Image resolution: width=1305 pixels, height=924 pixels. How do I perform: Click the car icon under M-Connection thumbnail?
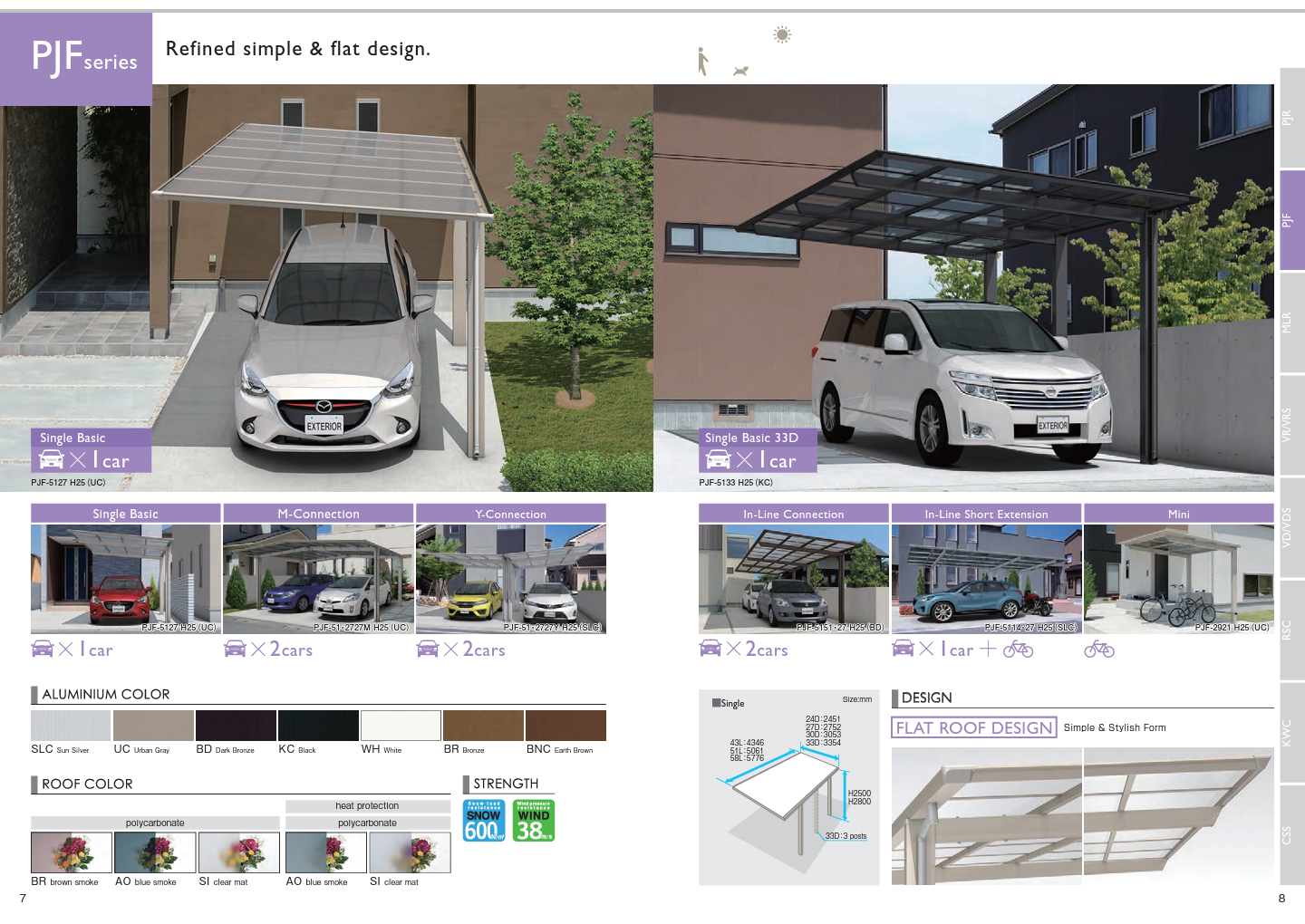coord(235,649)
